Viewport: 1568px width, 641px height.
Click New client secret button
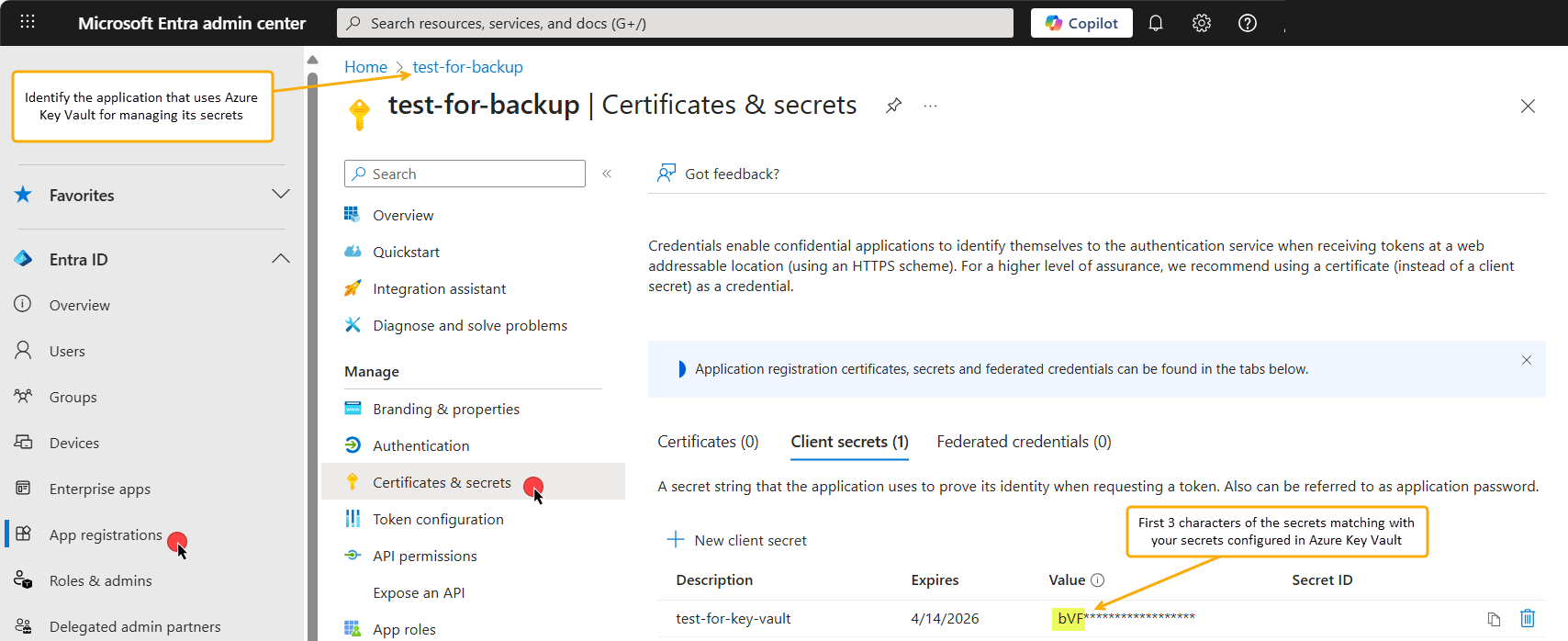[x=737, y=540]
